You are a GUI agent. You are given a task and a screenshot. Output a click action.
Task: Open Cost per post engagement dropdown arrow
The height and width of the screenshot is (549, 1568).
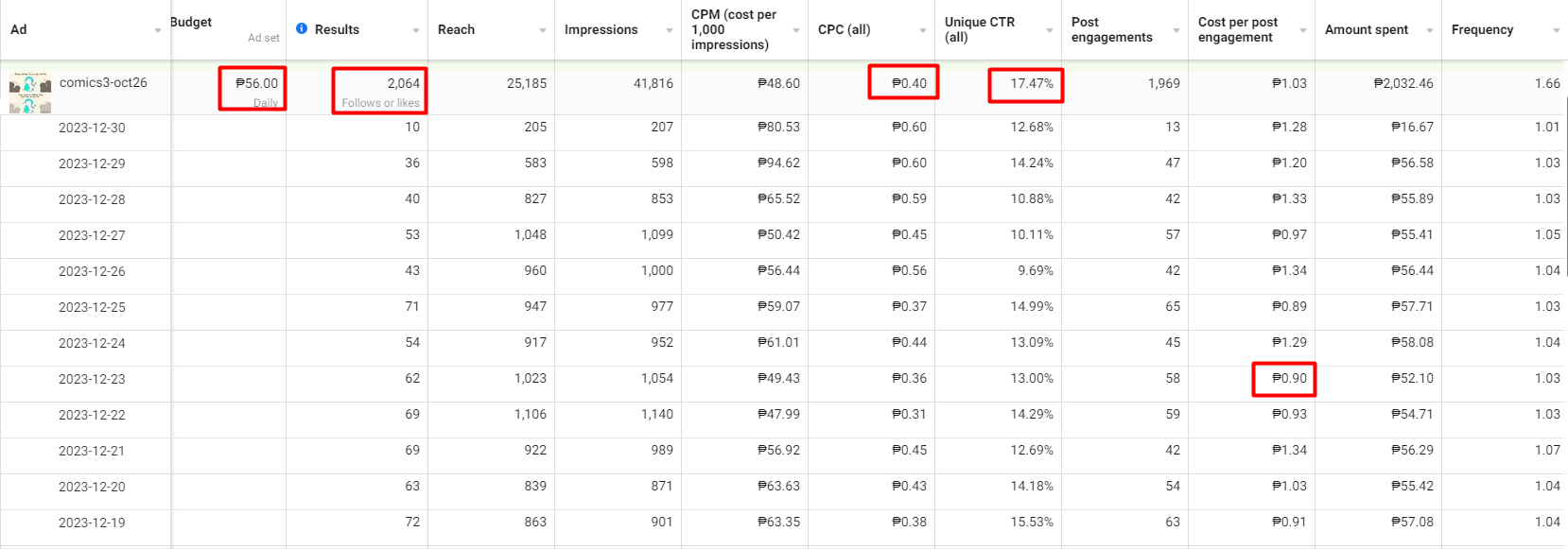point(1303,31)
